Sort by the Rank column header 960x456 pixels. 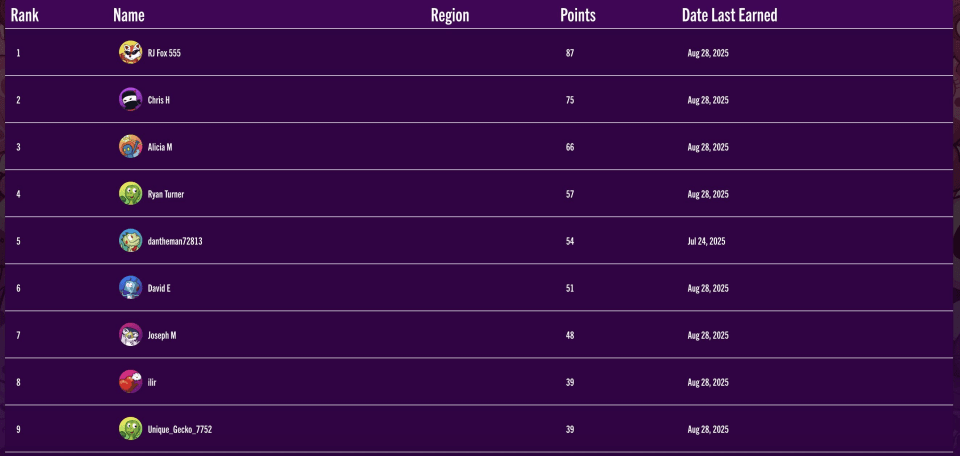point(25,15)
